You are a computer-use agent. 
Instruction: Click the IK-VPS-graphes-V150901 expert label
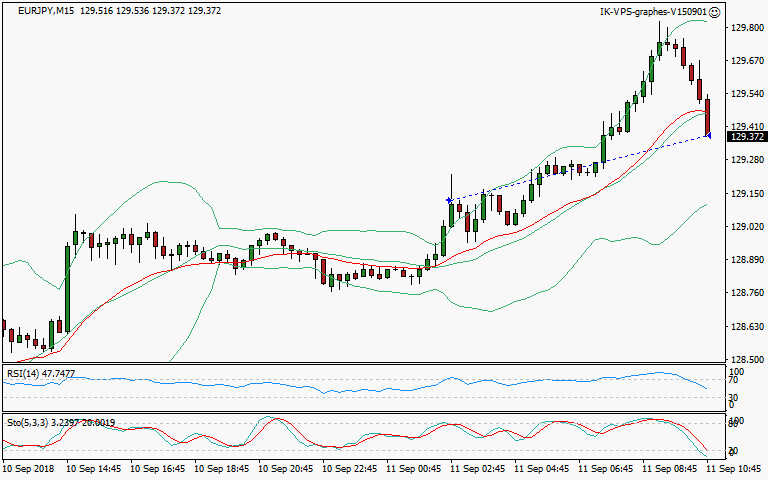[x=652, y=11]
